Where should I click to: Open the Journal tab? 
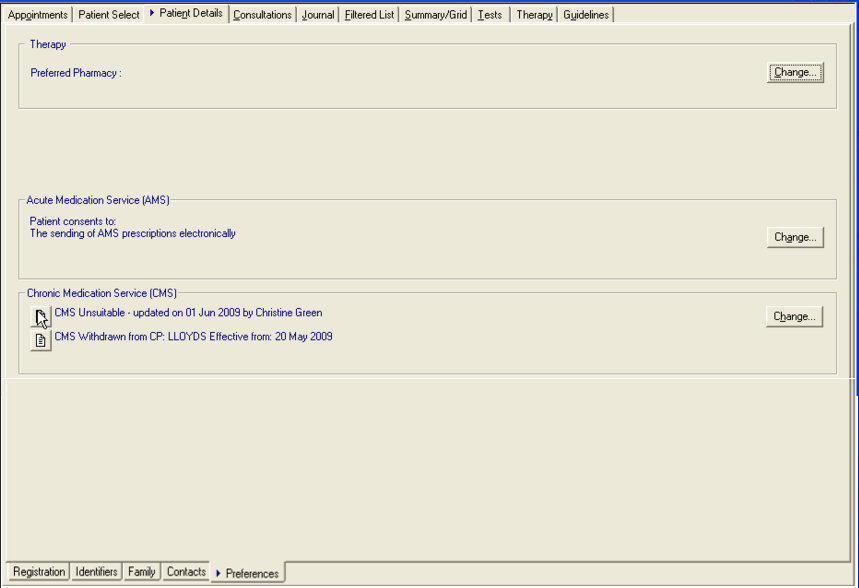pos(319,15)
